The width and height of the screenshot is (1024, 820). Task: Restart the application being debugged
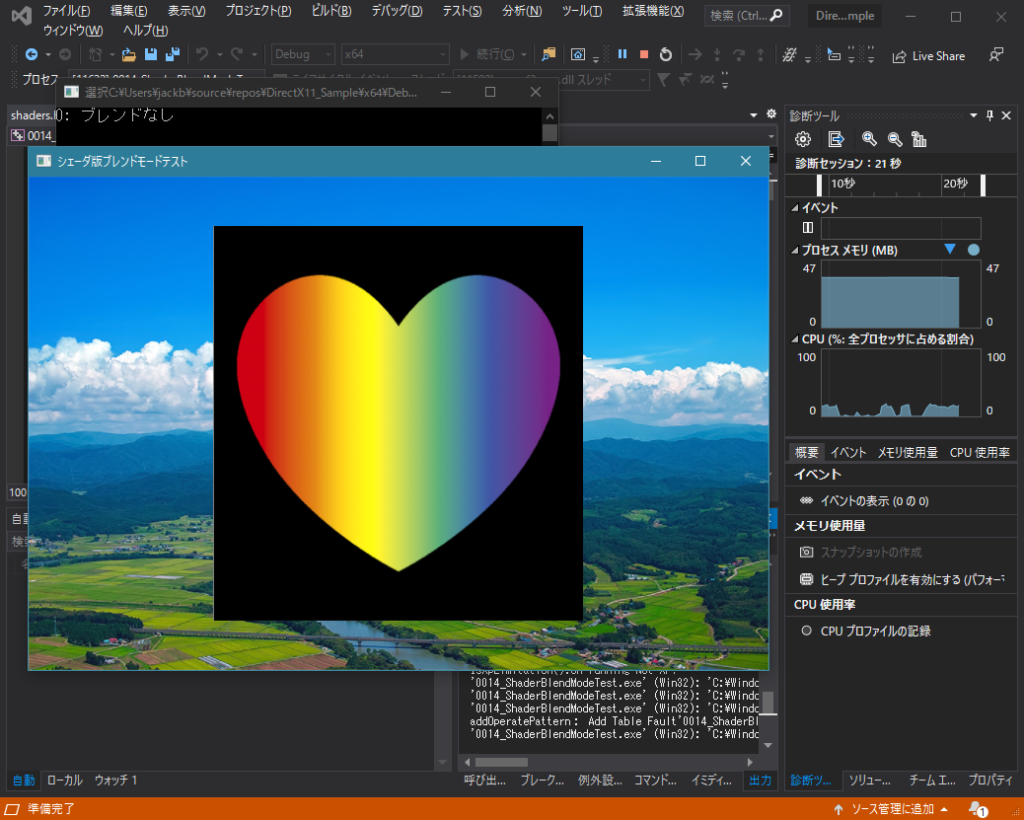click(x=665, y=55)
